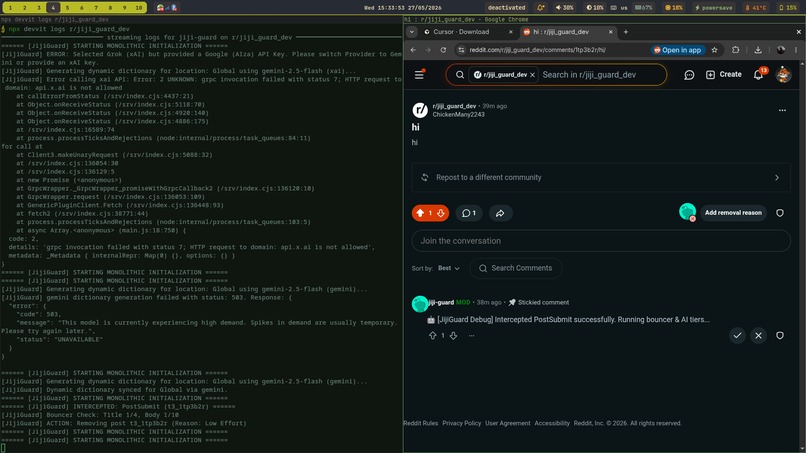
Task: Go forward in Chrome
Action: tap(428, 50)
